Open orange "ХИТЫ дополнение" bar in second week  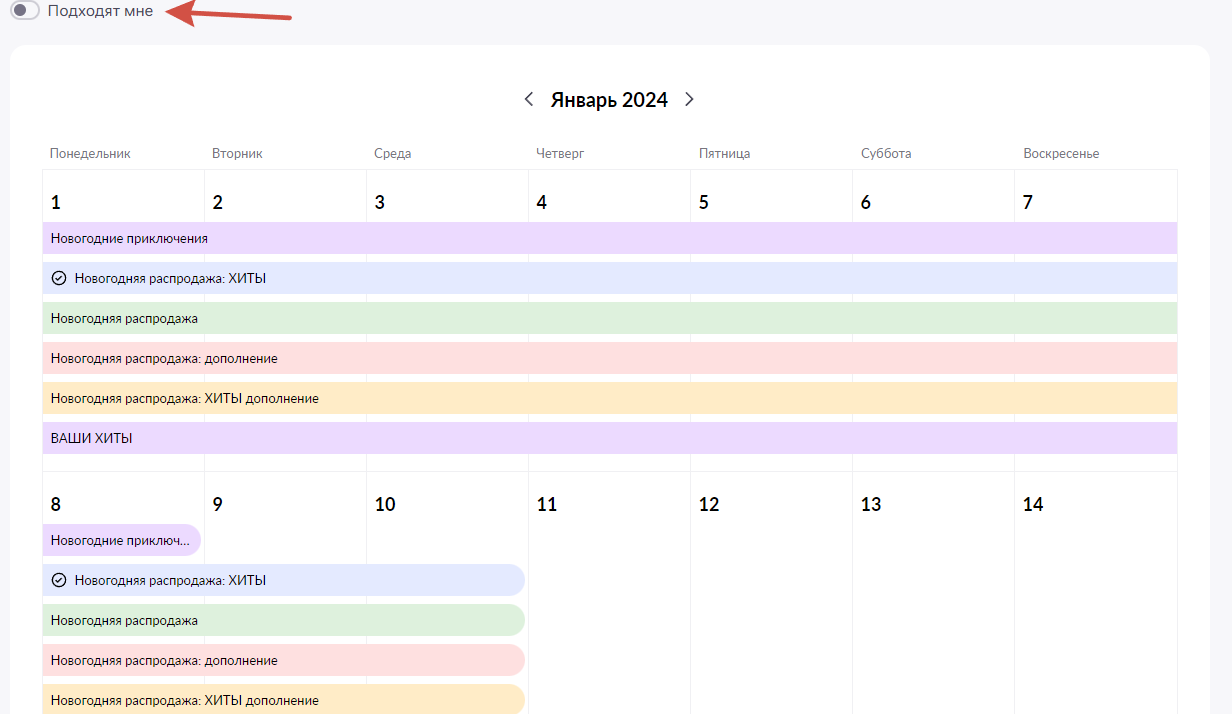tap(283, 700)
